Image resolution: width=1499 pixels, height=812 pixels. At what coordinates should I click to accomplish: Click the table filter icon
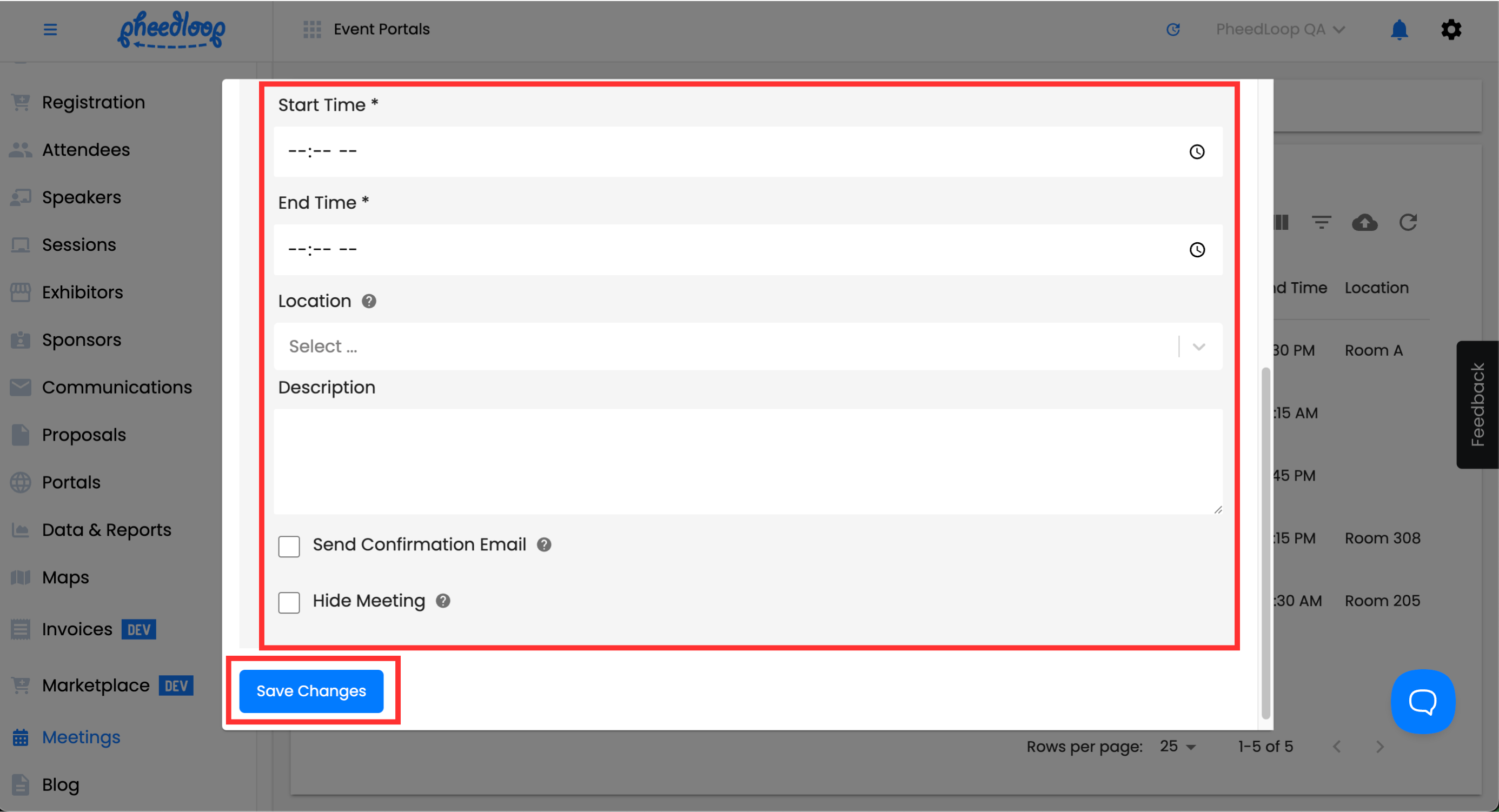tap(1321, 222)
